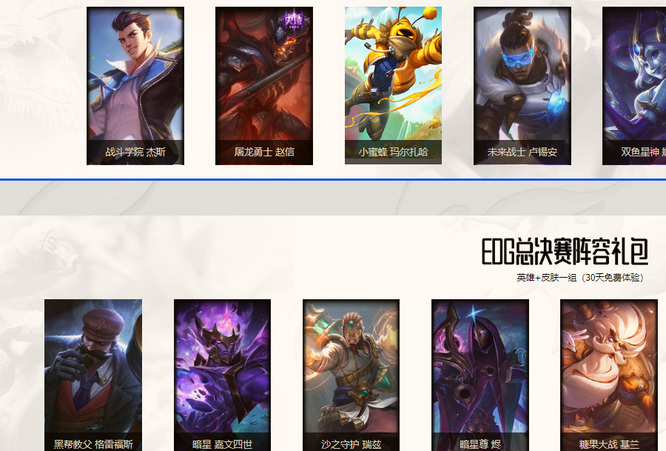This screenshot has width=666, height=451.
Task: Open the 暗星 嘉文四世 skin artwork
Action: pos(222,375)
